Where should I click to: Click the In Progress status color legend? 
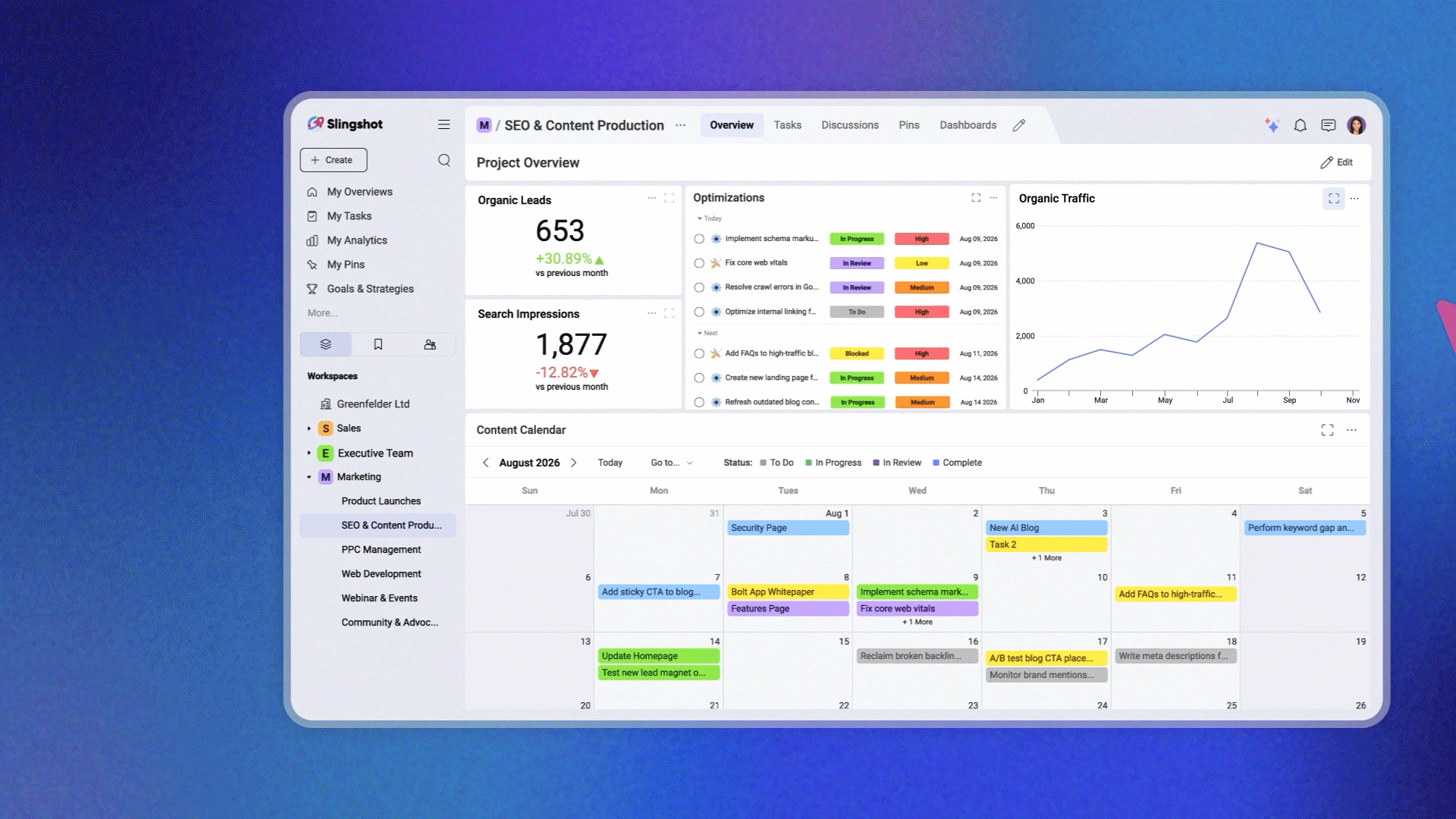[x=808, y=463]
